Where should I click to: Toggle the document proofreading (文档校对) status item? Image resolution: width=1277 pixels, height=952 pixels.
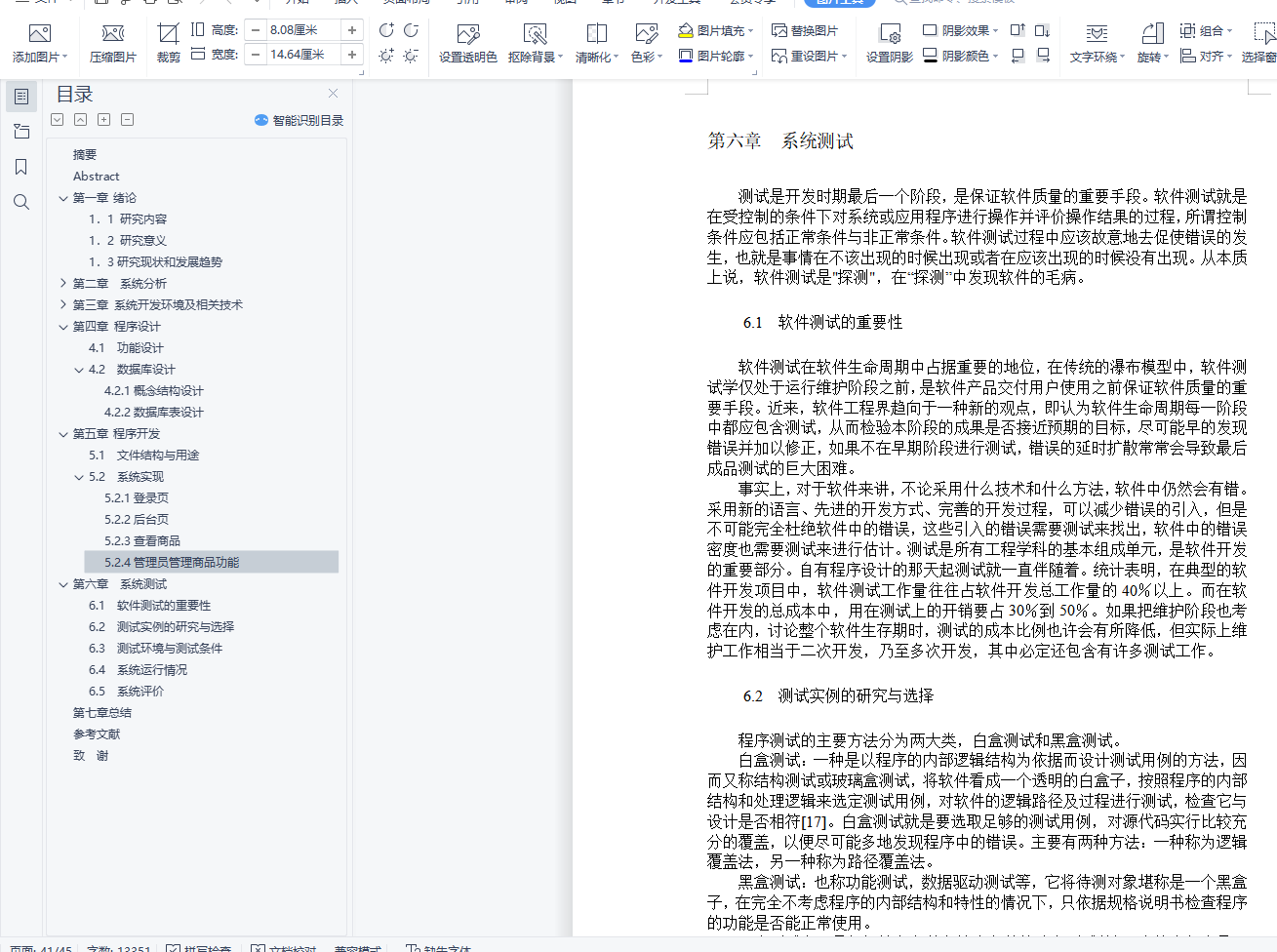tap(284, 948)
